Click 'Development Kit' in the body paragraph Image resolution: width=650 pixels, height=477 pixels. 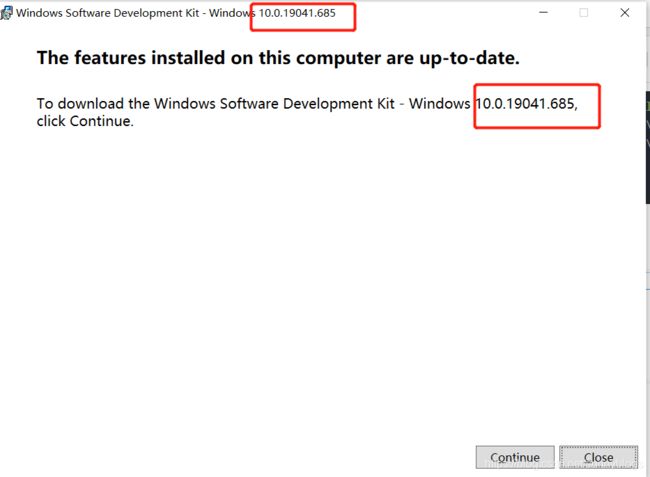point(339,104)
